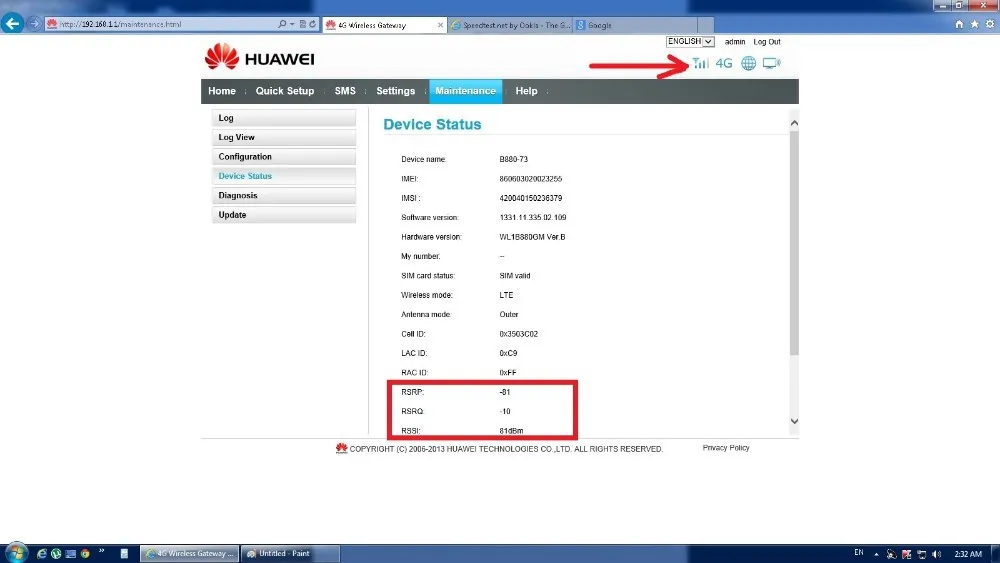Click the scroll up arrow of status panel
This screenshot has width=1000, height=563.
point(794,122)
